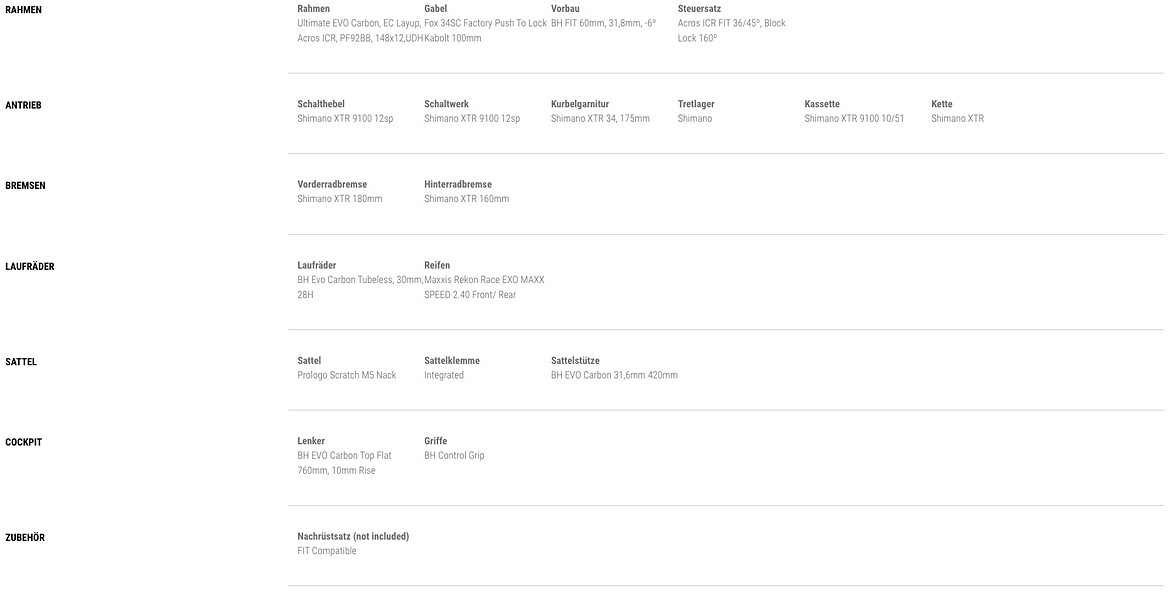The height and width of the screenshot is (593, 1170).
Task: Click the RAHMEN section heading
Action: point(23,10)
